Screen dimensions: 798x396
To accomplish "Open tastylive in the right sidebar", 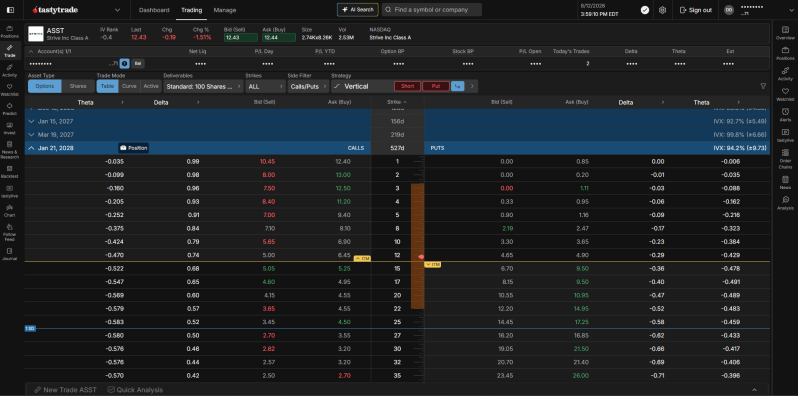I will [x=785, y=135].
